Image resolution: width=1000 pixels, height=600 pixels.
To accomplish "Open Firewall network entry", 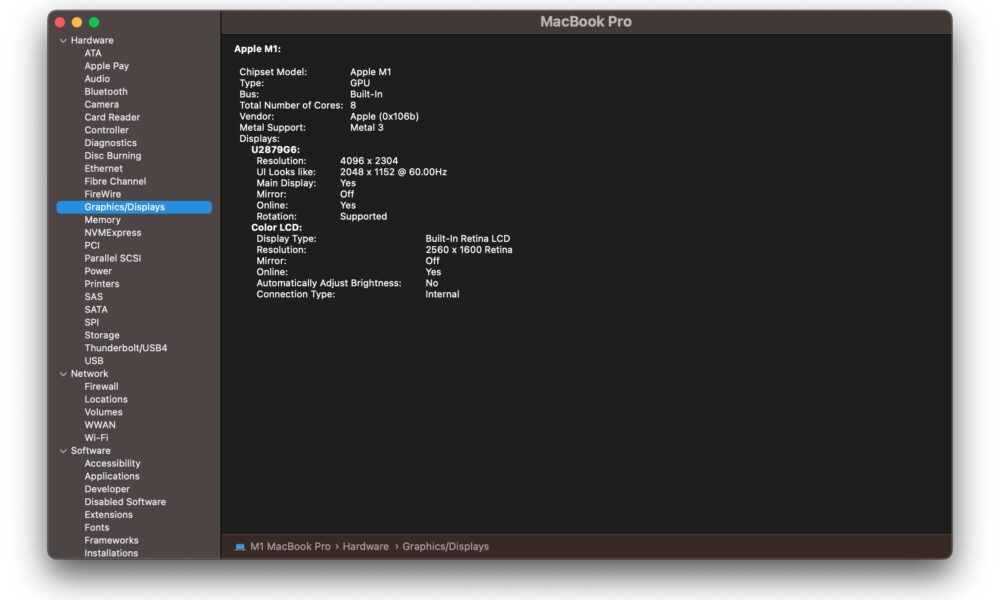I will point(101,386).
